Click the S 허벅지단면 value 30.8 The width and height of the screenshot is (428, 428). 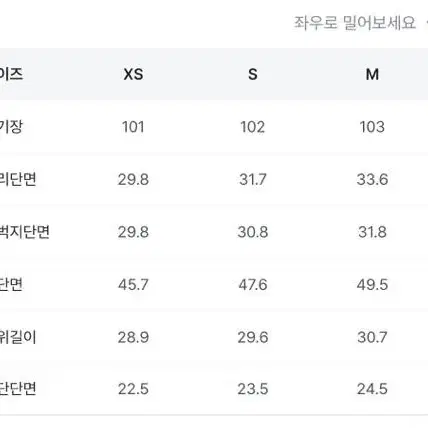(x=253, y=232)
